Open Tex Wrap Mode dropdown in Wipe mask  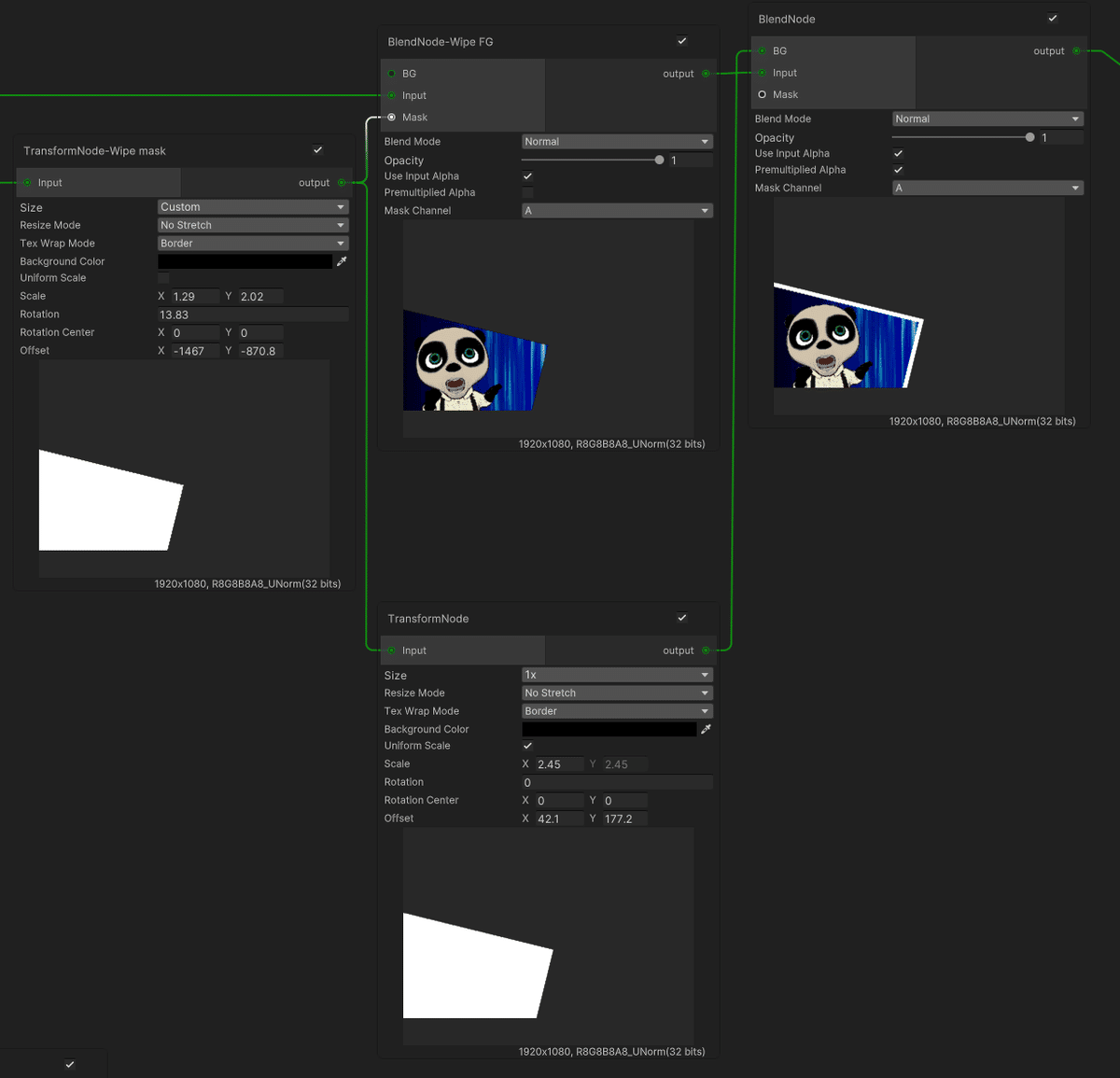click(x=253, y=244)
